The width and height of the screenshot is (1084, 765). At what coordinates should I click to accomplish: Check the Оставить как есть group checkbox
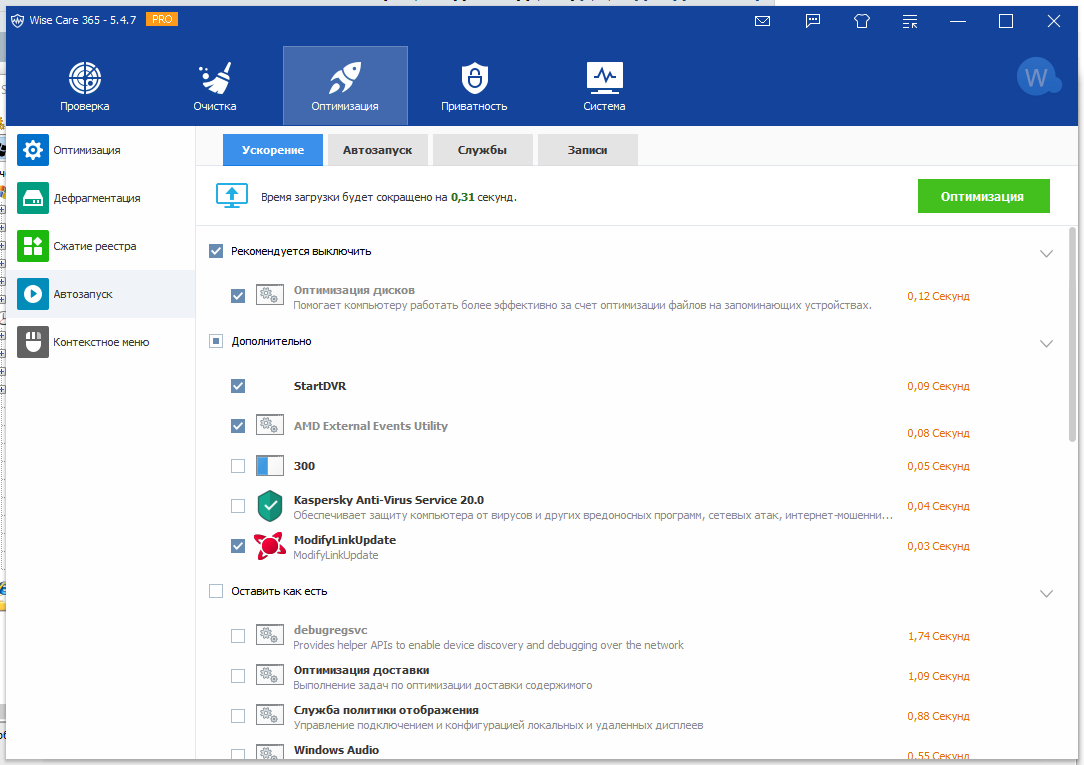click(216, 591)
